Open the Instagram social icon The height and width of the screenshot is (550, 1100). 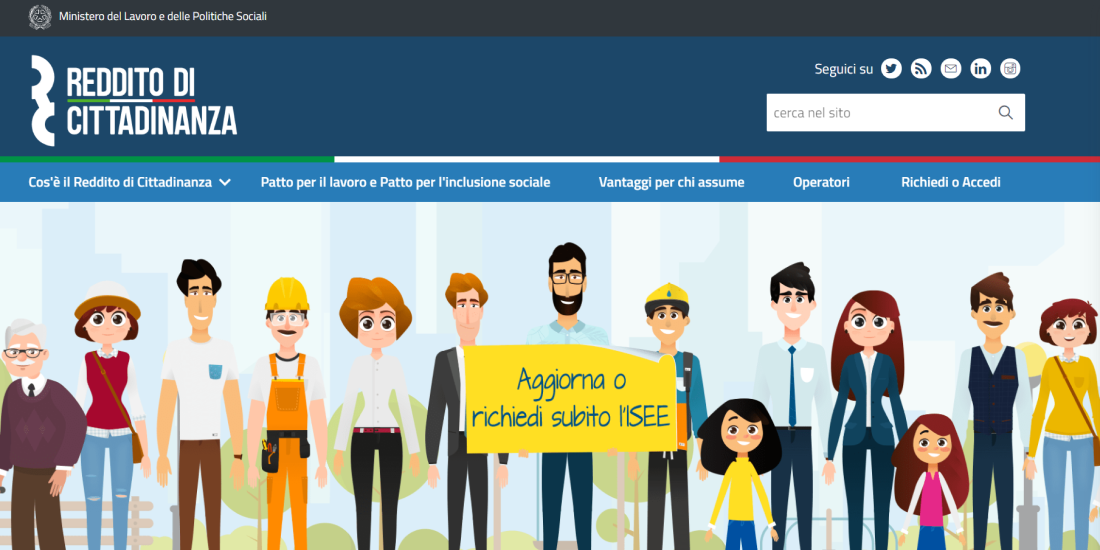point(1010,69)
